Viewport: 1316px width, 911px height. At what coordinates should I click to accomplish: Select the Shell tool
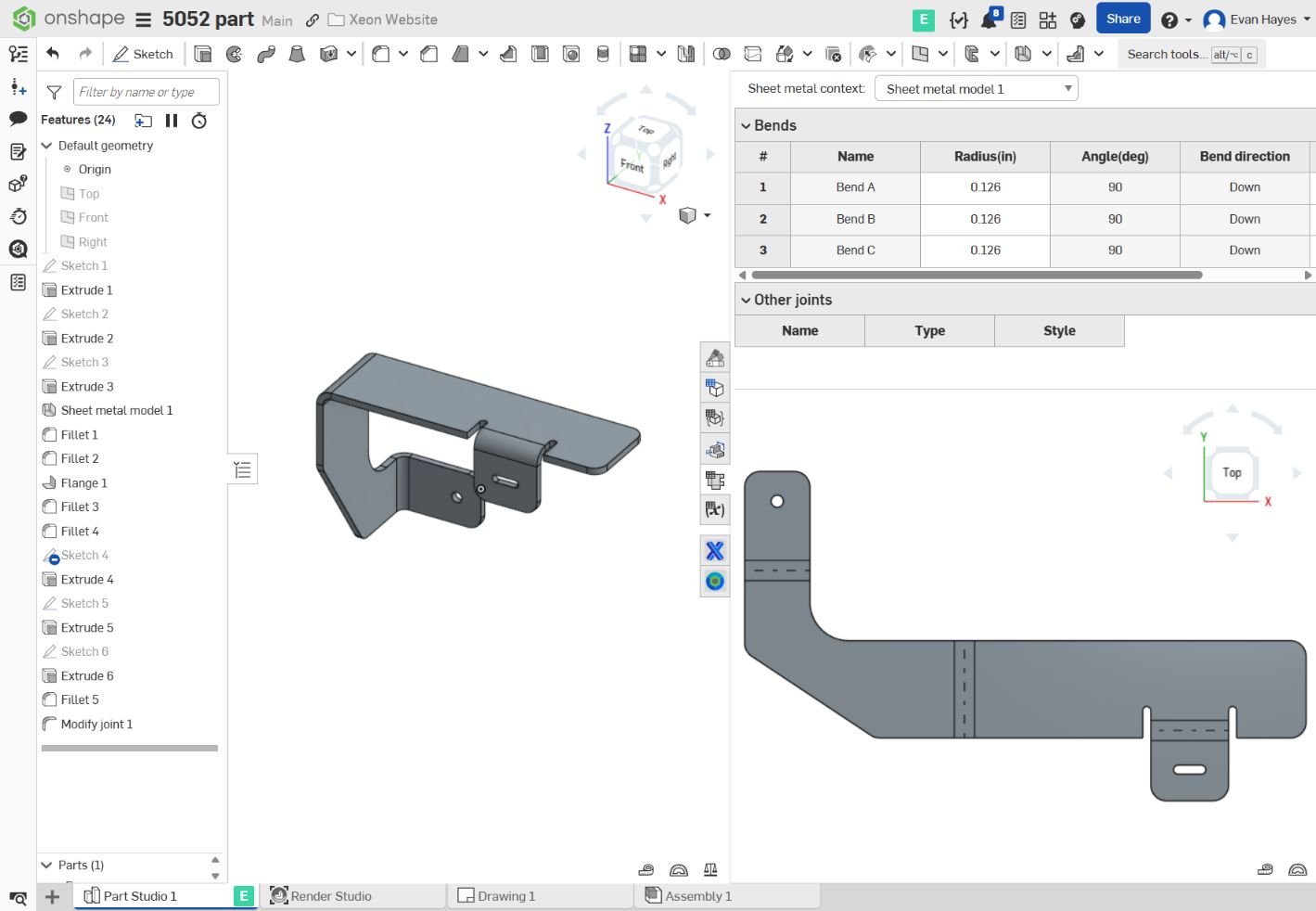click(540, 55)
